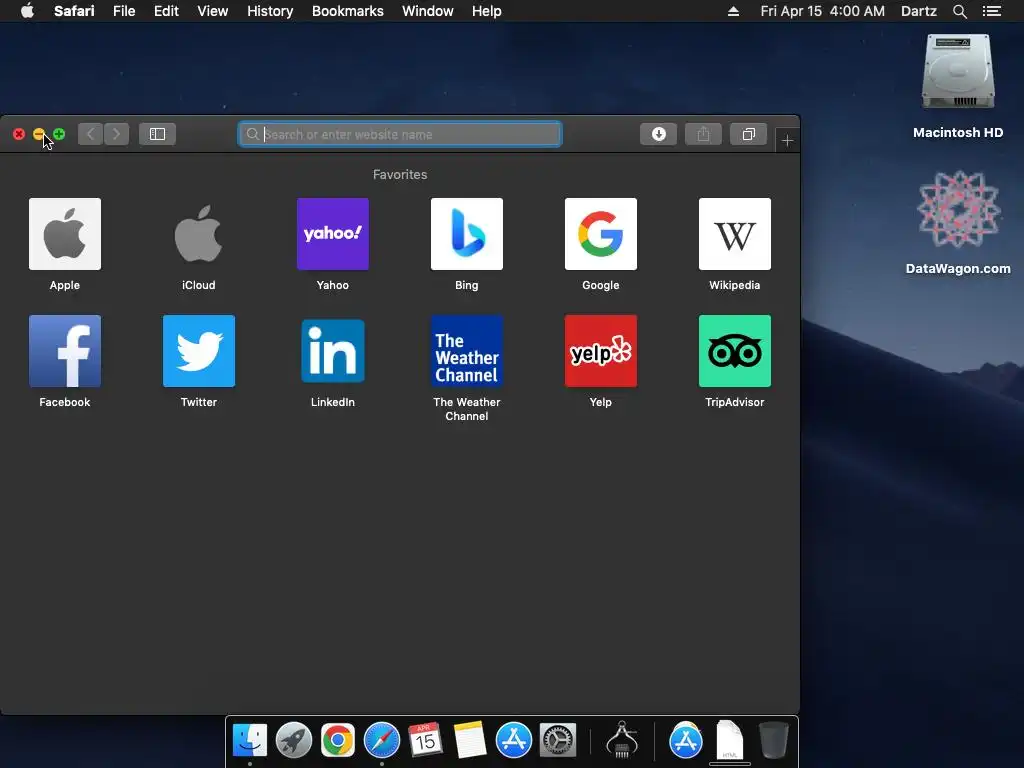Open Finder from the Dock

click(x=249, y=741)
